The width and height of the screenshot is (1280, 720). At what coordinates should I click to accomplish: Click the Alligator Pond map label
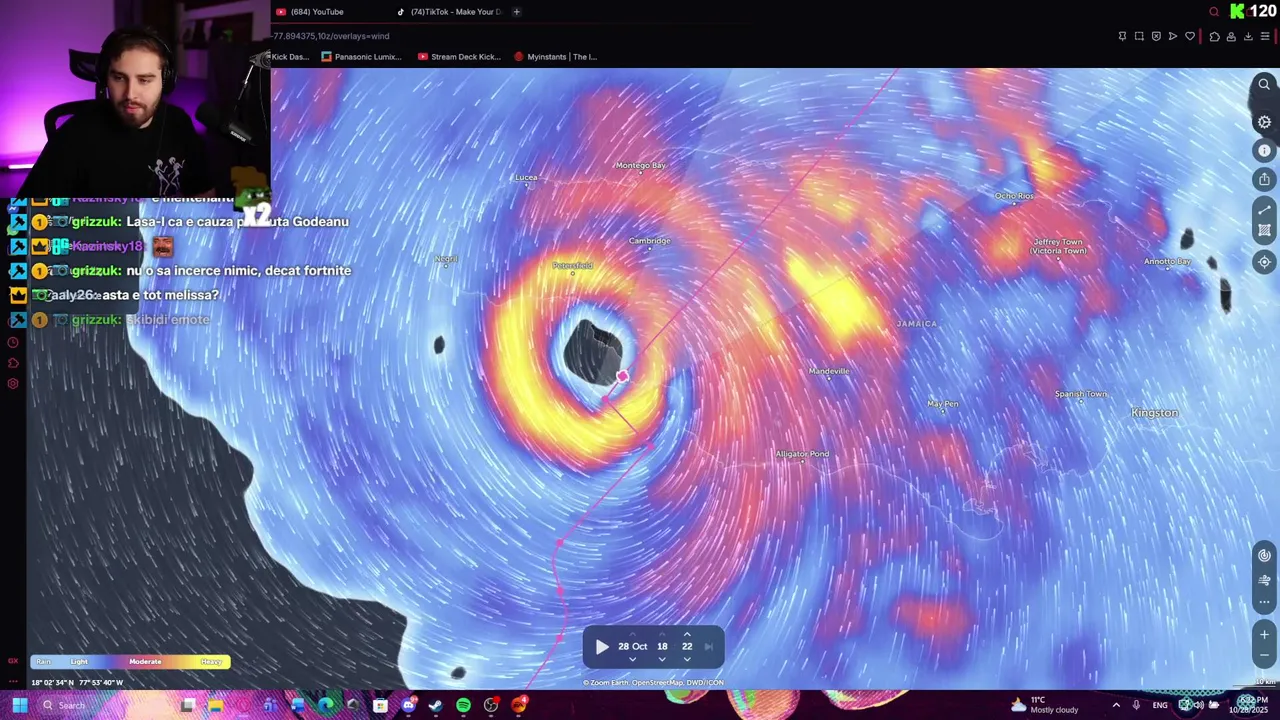click(x=802, y=454)
